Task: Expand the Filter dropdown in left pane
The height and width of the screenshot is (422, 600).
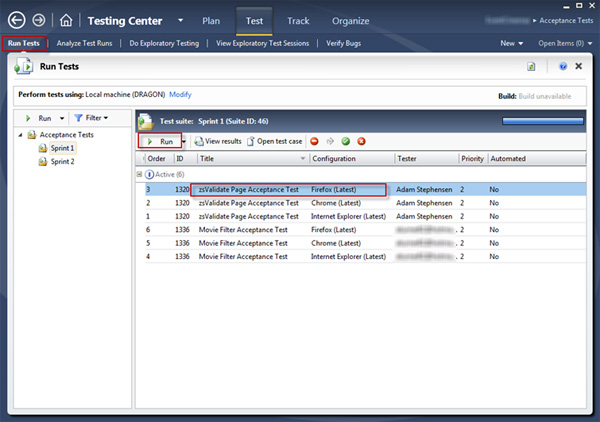Action: (x=92, y=118)
